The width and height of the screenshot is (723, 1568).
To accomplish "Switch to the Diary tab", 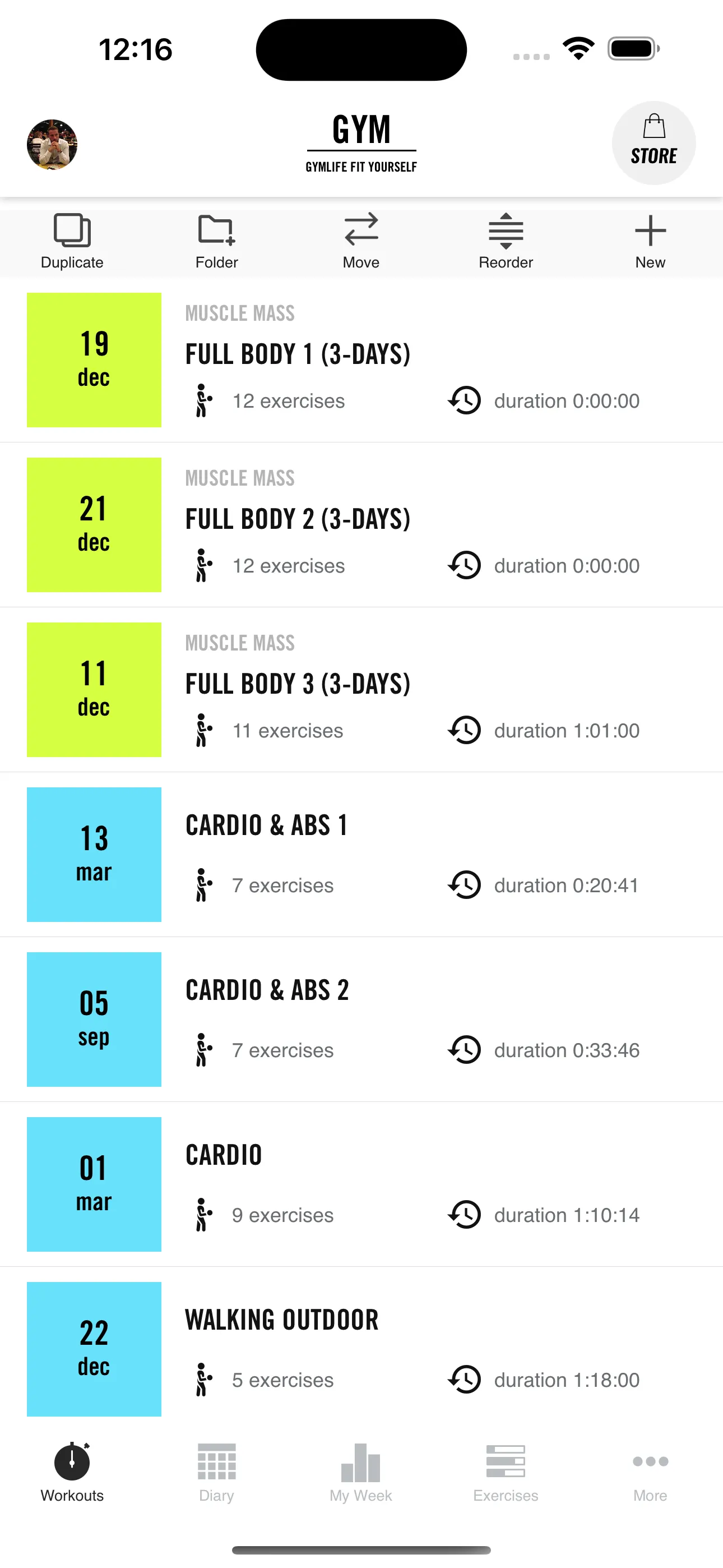I will point(216,1470).
